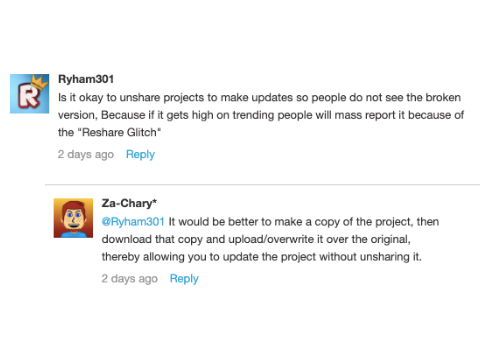Reply to Ryham301's comment
The width and height of the screenshot is (480, 360).
(x=140, y=154)
